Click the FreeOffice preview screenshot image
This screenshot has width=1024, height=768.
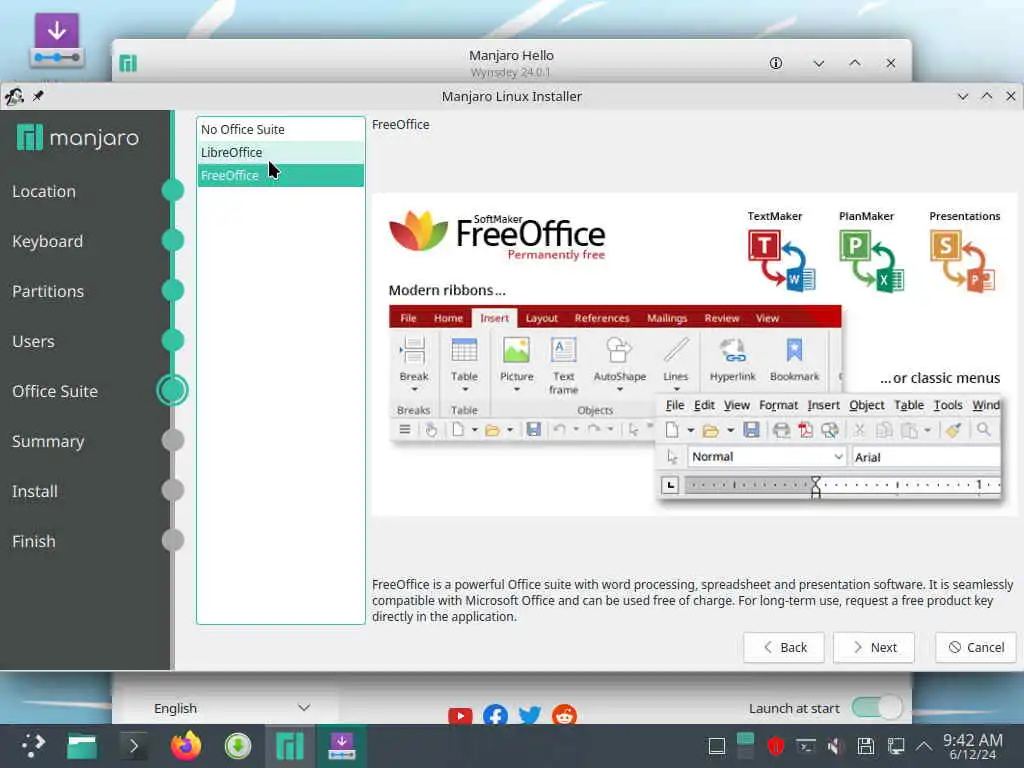(694, 355)
